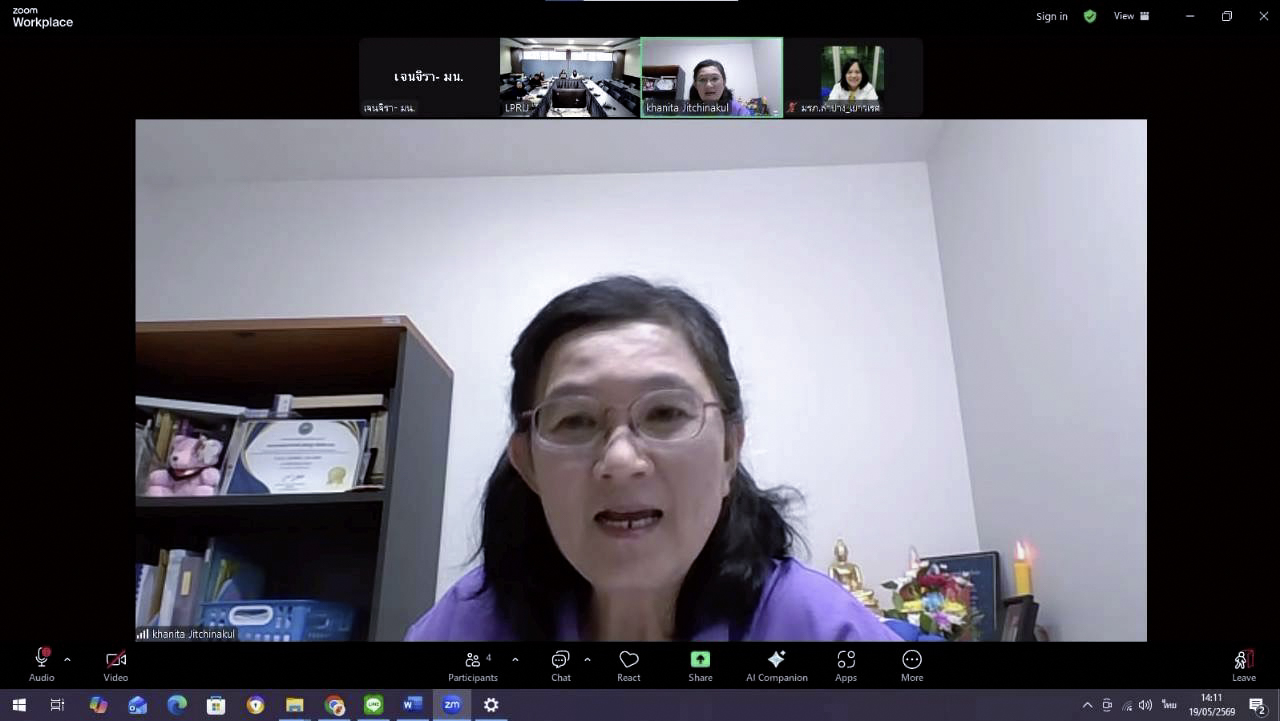
Task: Open Microsoft Word in taskbar
Action: tap(412, 705)
